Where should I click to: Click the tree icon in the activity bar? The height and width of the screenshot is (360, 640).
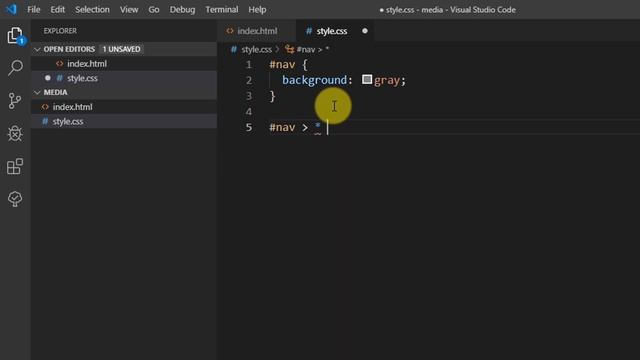point(15,199)
